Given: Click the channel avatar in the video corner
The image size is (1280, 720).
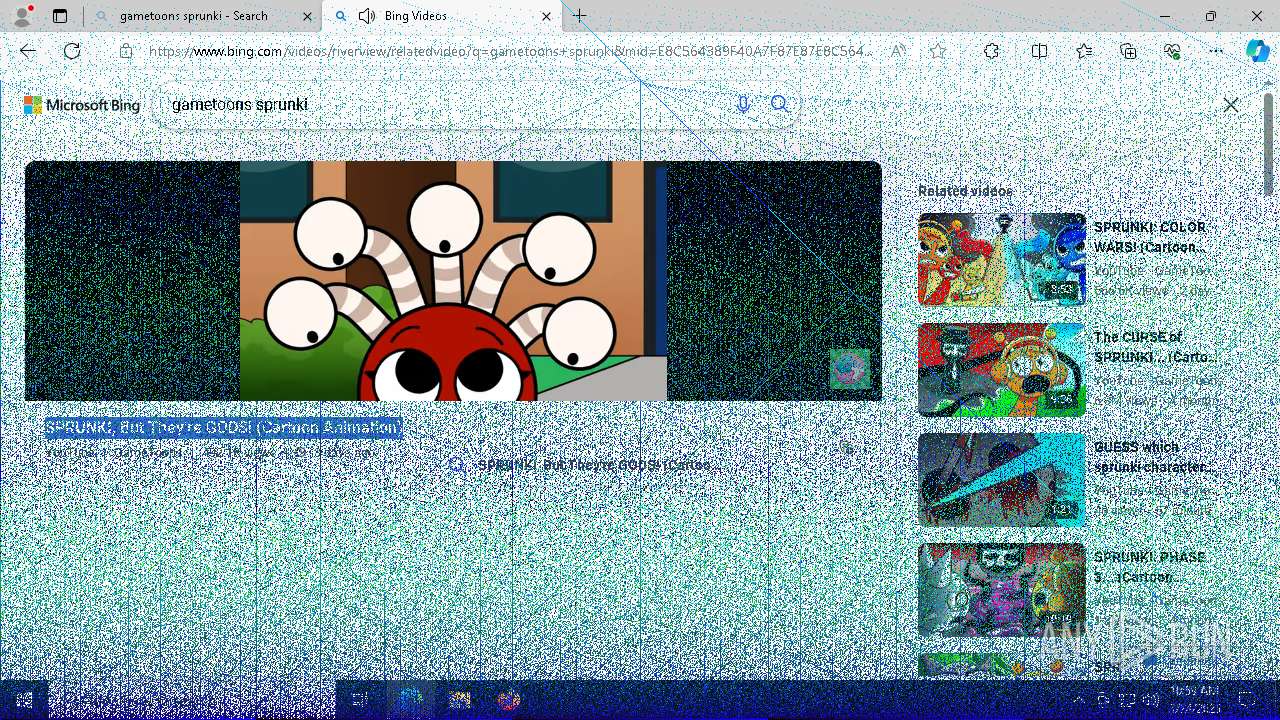Looking at the screenshot, I should 849,369.
